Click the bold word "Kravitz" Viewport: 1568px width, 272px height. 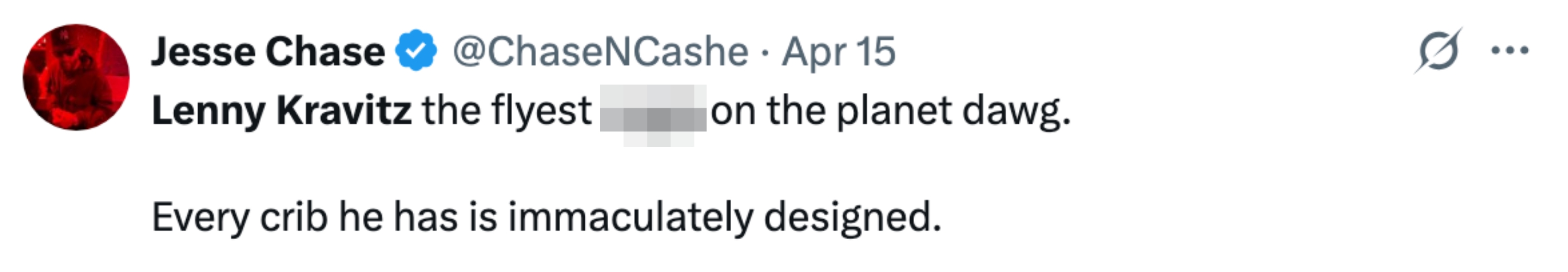tap(344, 111)
